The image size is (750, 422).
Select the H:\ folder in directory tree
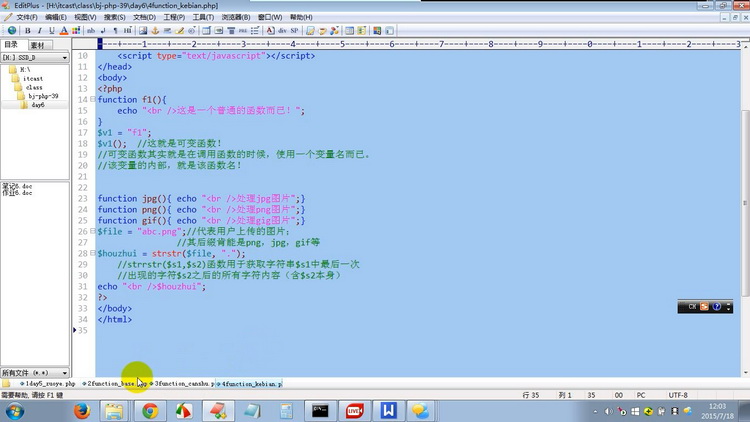click(20, 69)
